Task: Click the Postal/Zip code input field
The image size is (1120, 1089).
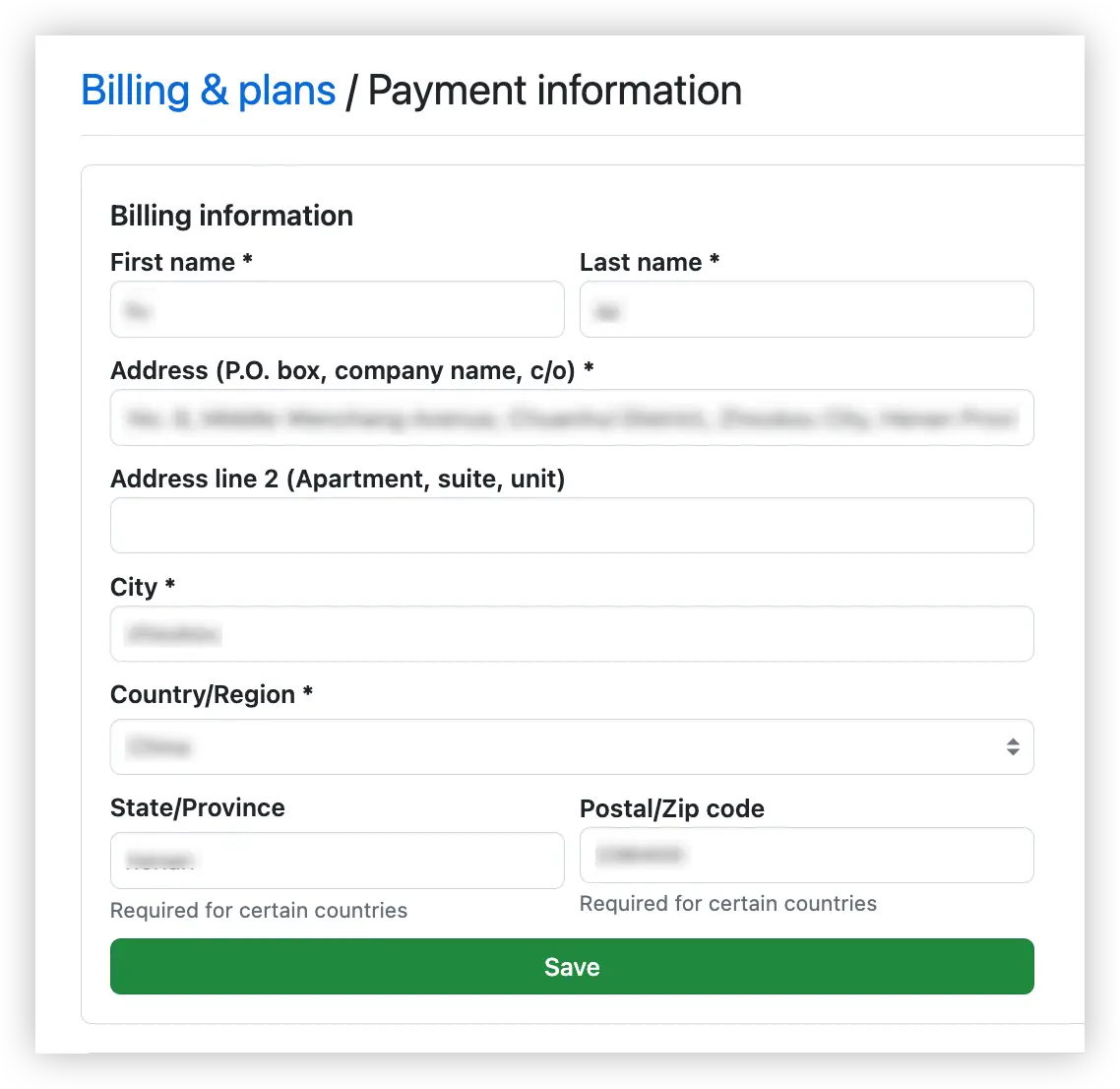Action: pyautogui.click(x=806, y=856)
